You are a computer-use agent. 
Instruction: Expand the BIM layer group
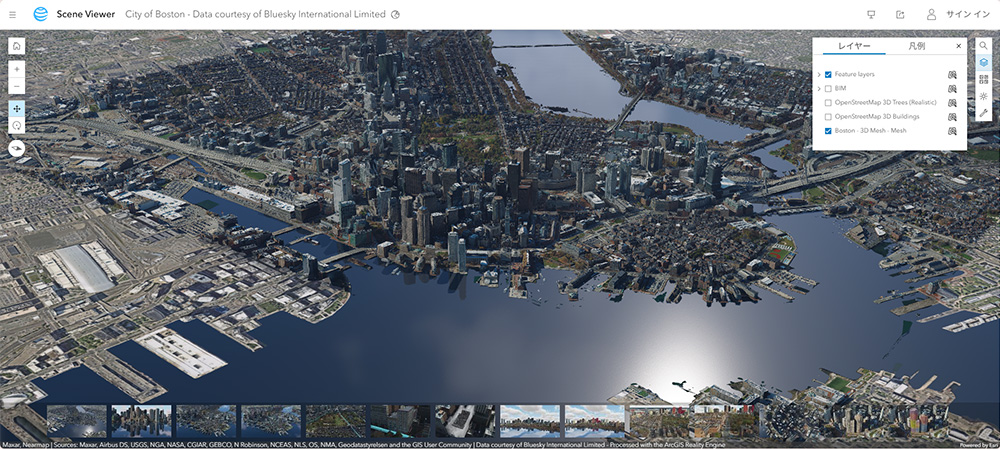818,89
